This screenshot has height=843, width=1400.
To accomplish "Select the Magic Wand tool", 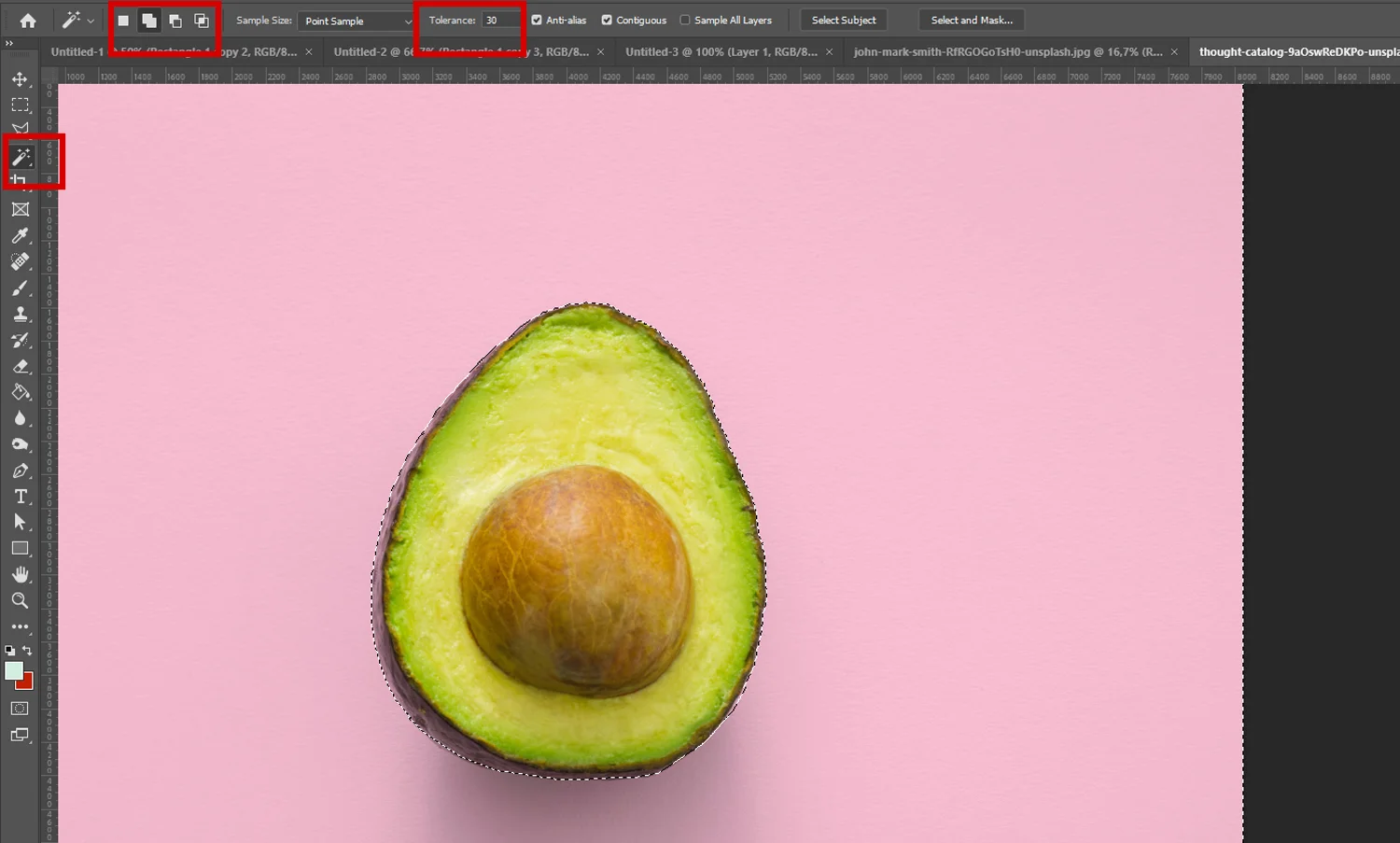I will pyautogui.click(x=21, y=157).
